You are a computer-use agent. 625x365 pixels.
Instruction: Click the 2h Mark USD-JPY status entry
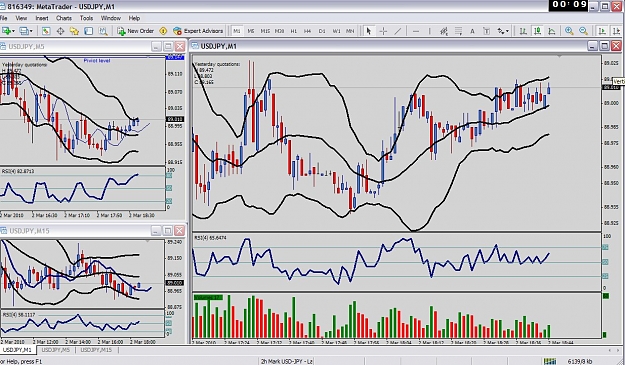coord(287,361)
